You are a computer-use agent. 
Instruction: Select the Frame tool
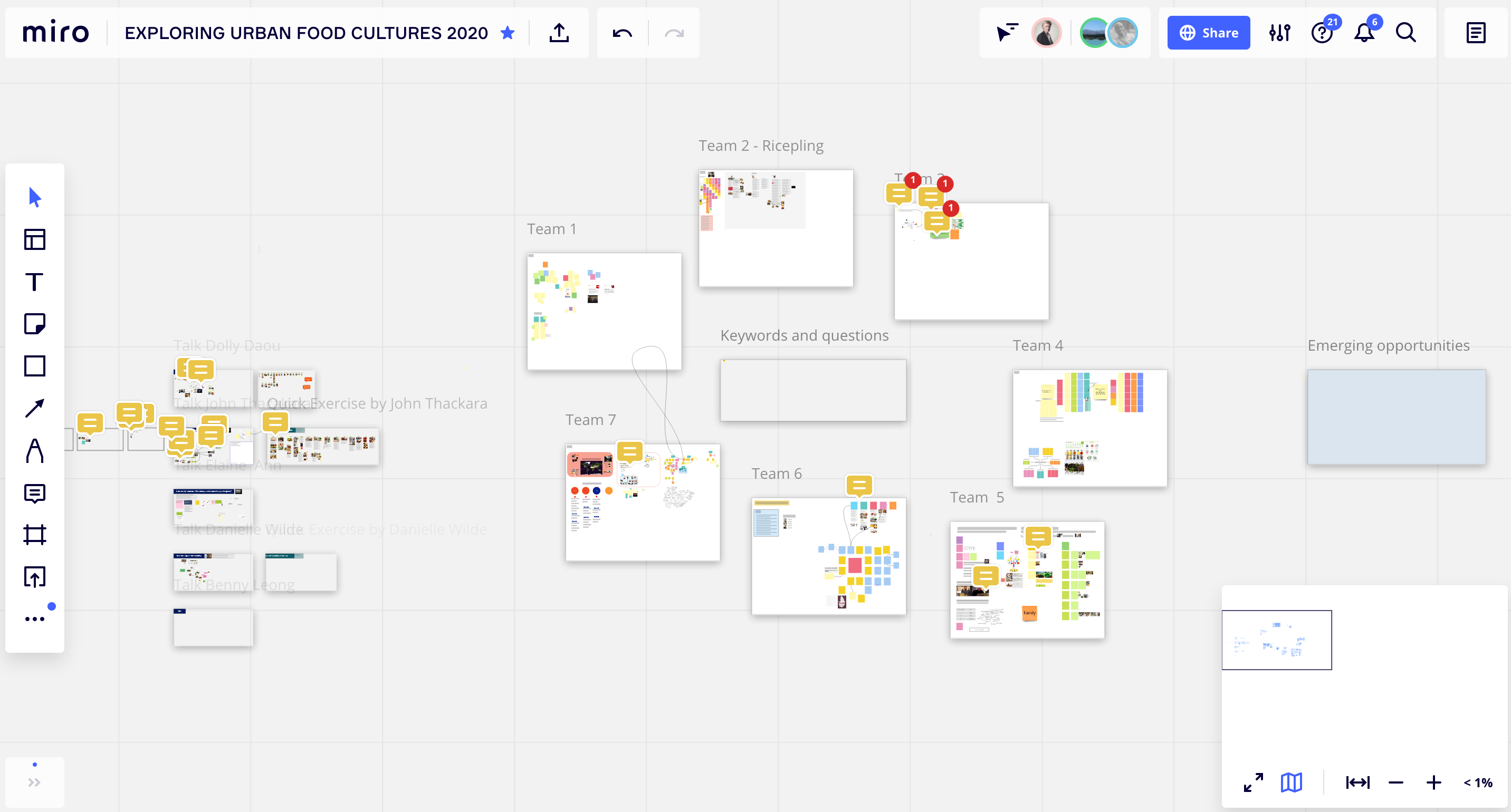coord(35,535)
